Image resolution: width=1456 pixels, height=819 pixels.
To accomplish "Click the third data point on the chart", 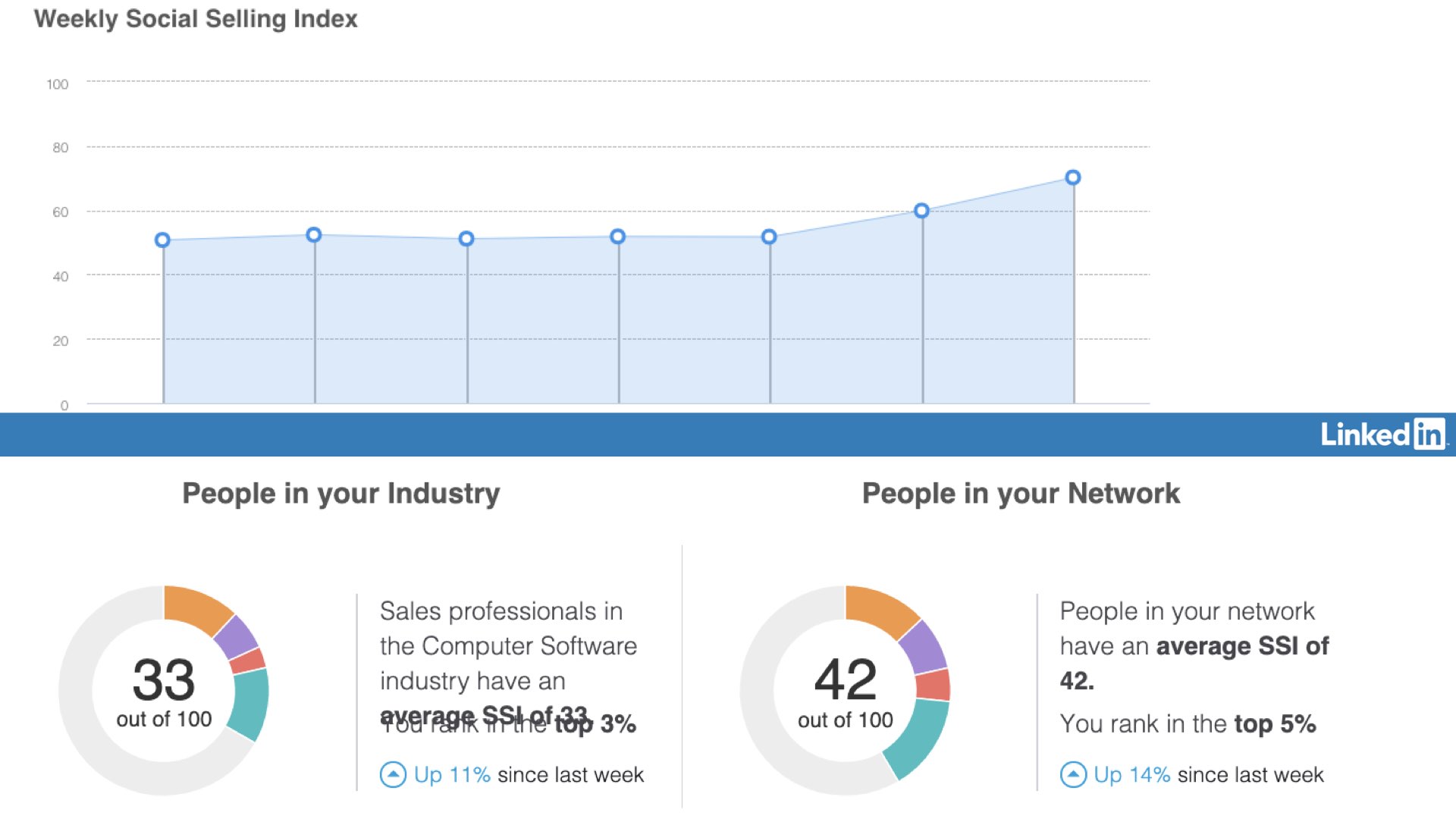I will pos(466,239).
